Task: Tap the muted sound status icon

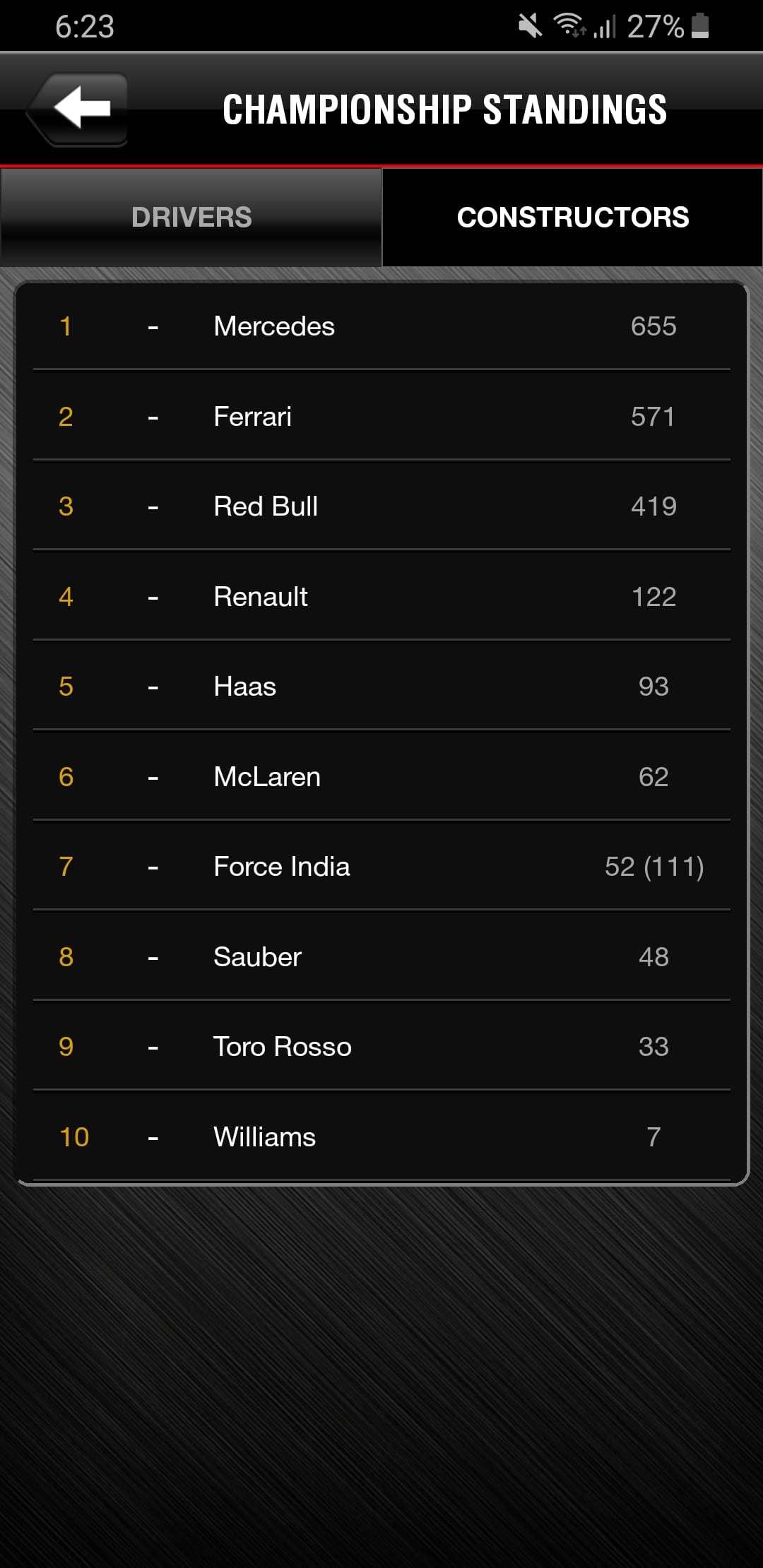Action: 529,27
